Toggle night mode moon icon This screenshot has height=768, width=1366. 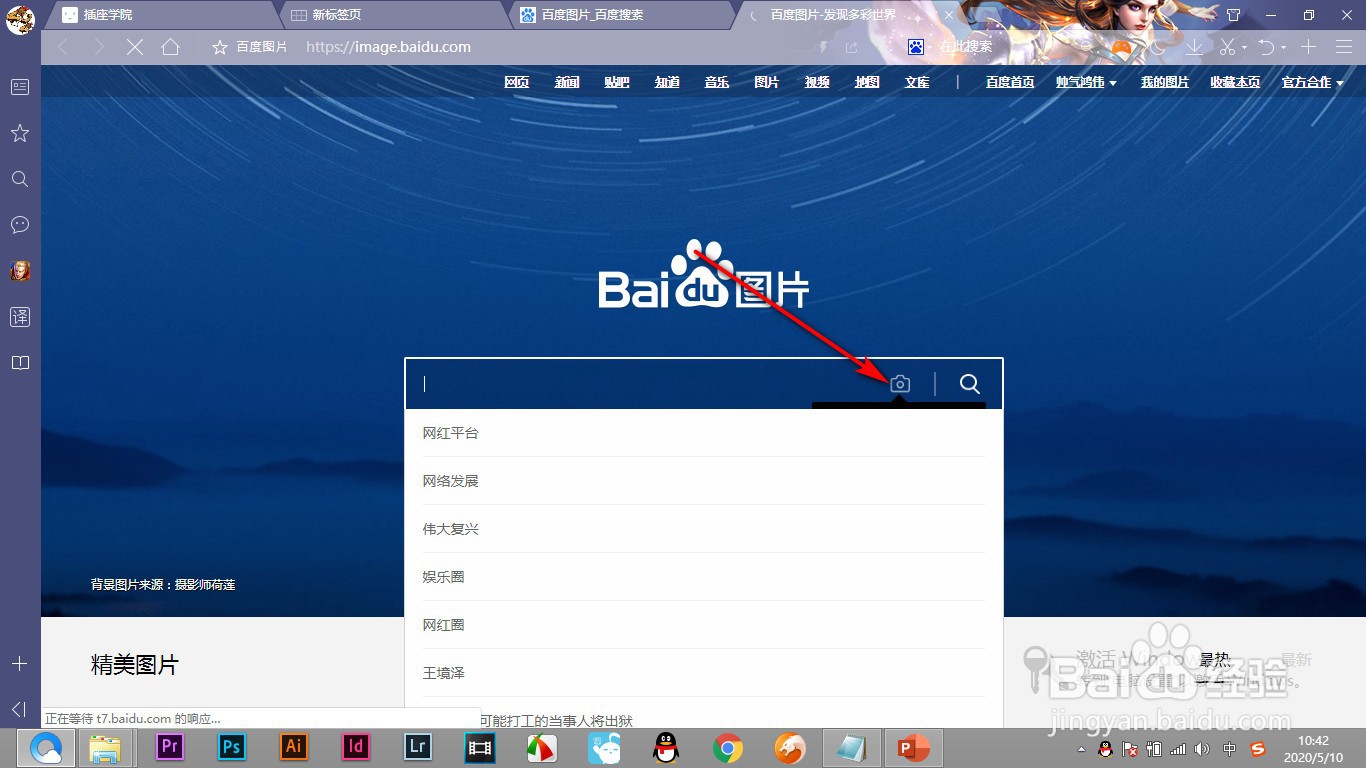[1158, 47]
